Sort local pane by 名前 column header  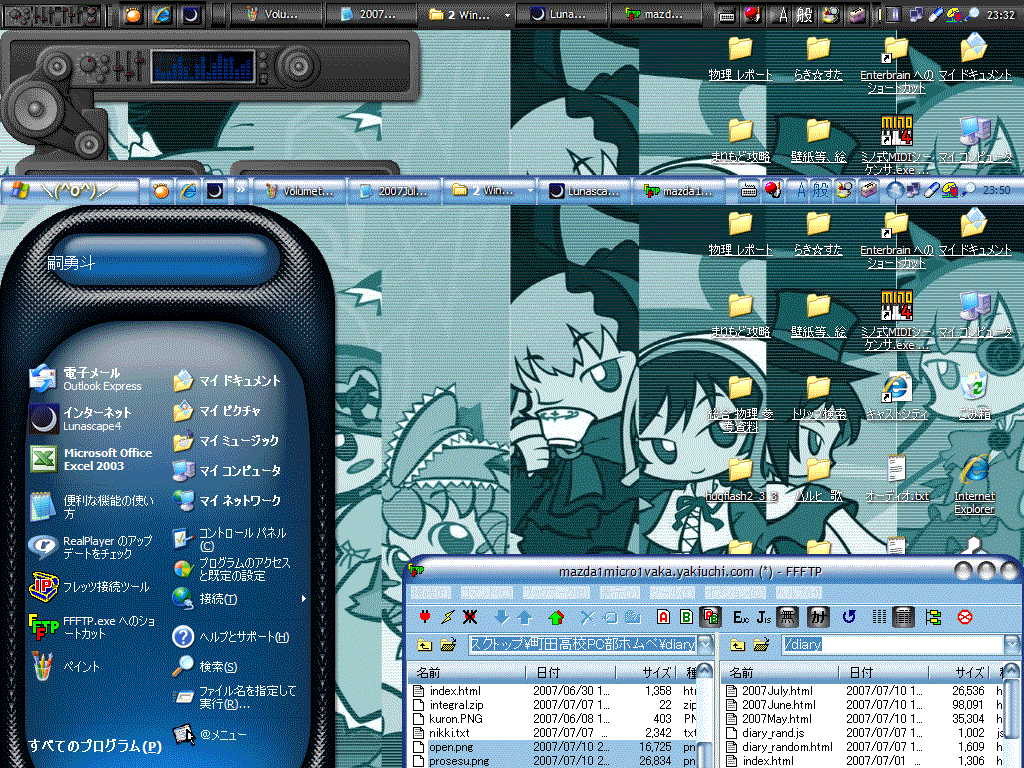tap(468, 672)
